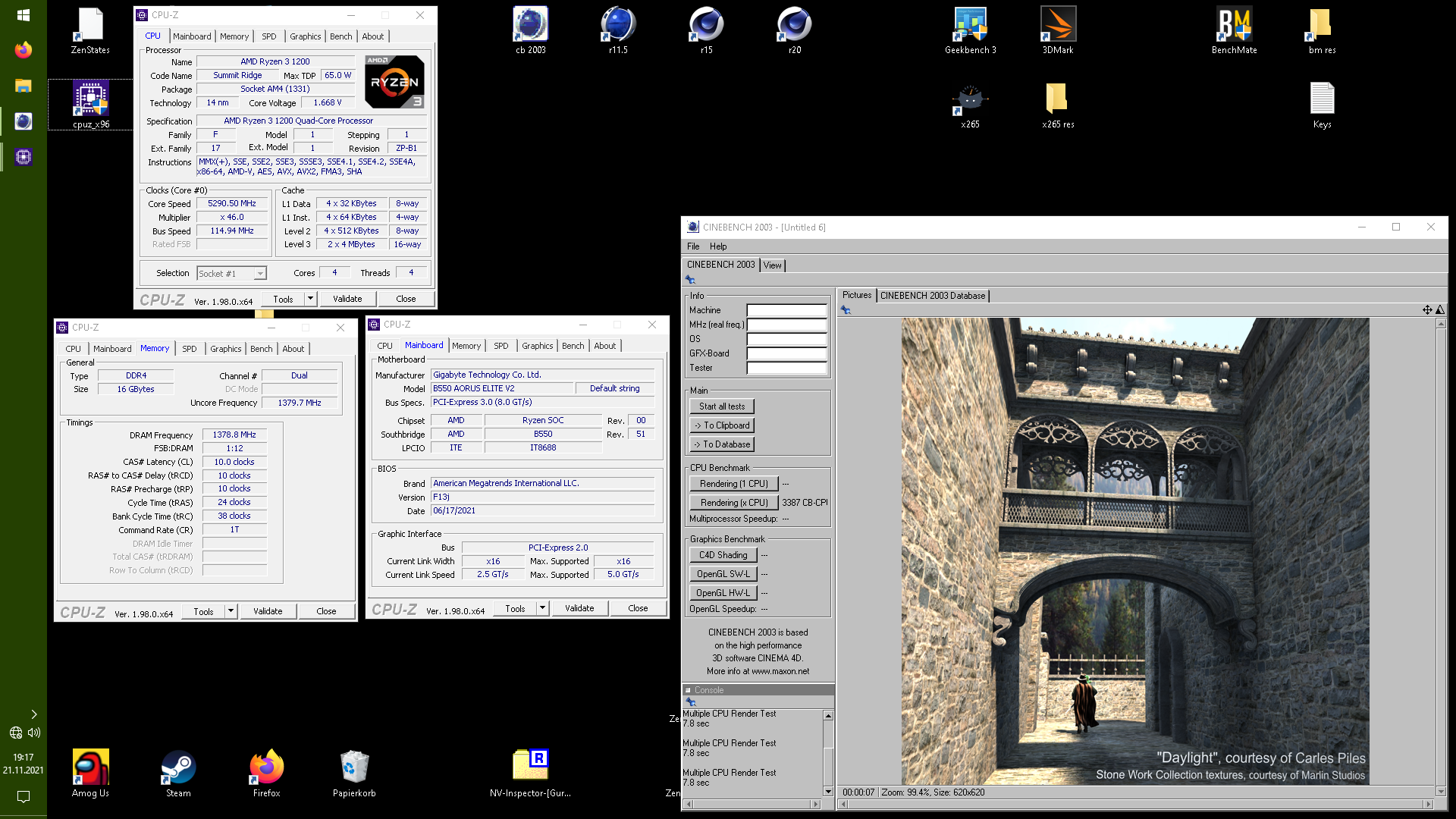Click Tools button in CPU-Z Mainboard window

point(515,608)
